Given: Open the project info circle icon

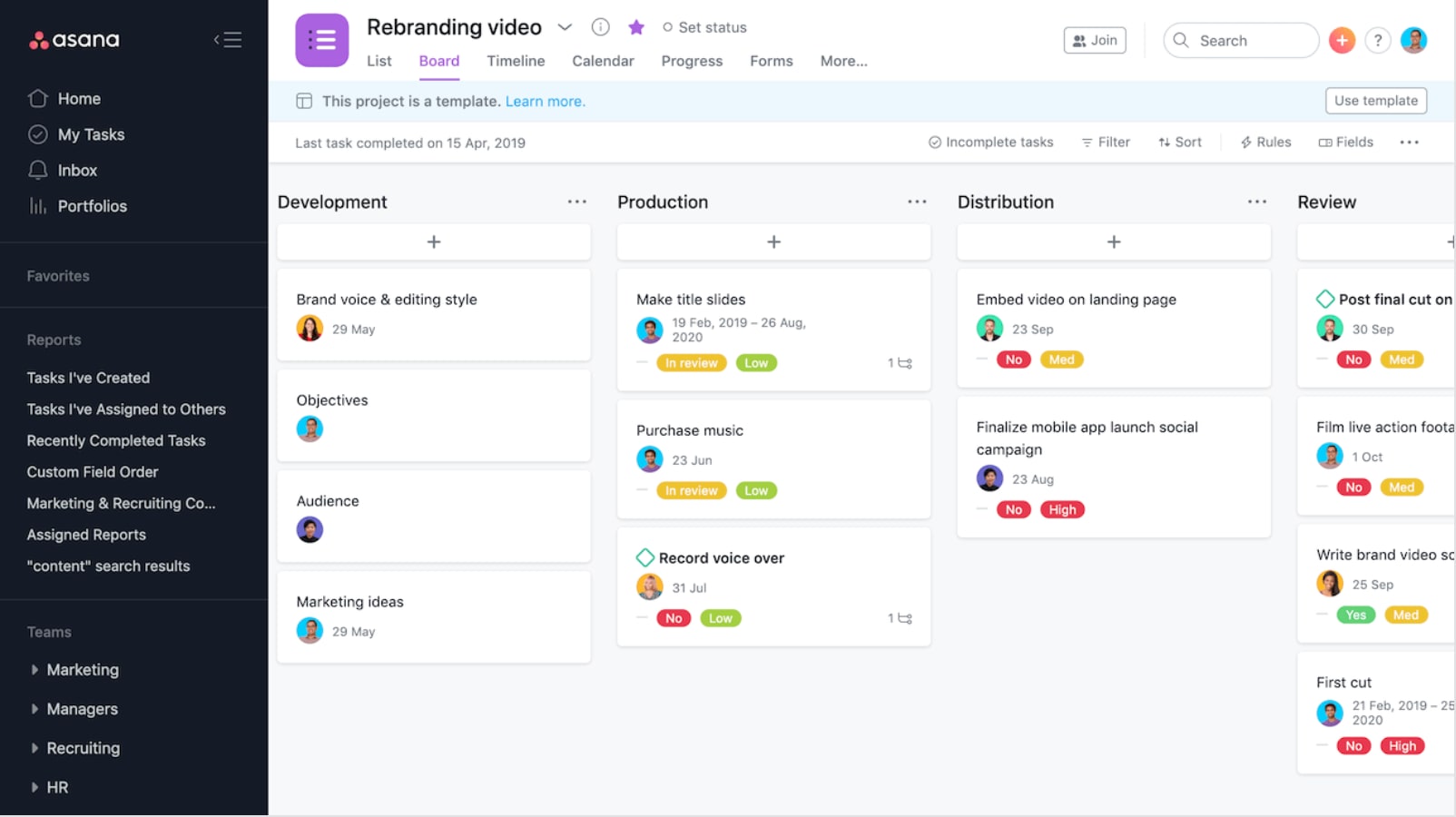Looking at the screenshot, I should [x=600, y=27].
